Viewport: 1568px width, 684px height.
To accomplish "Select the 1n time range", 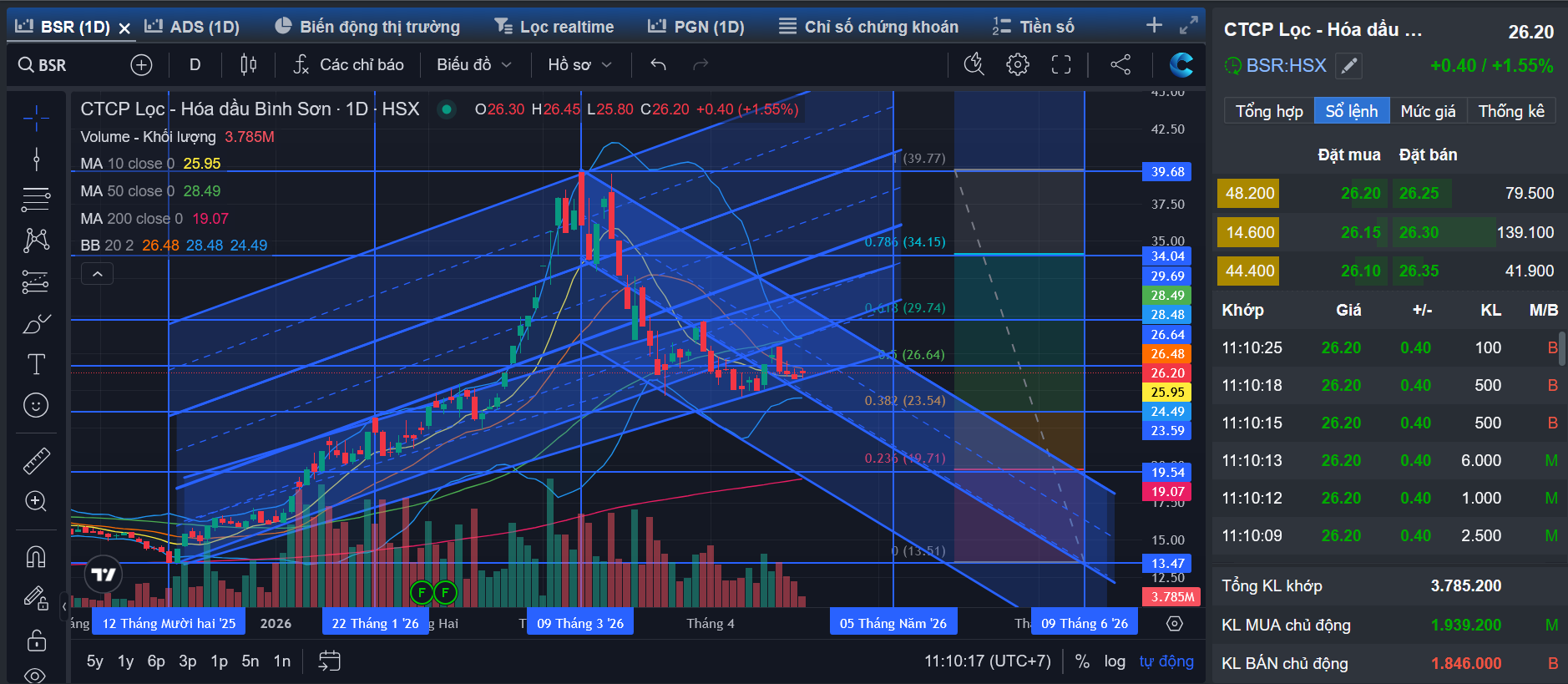I will coord(282,661).
